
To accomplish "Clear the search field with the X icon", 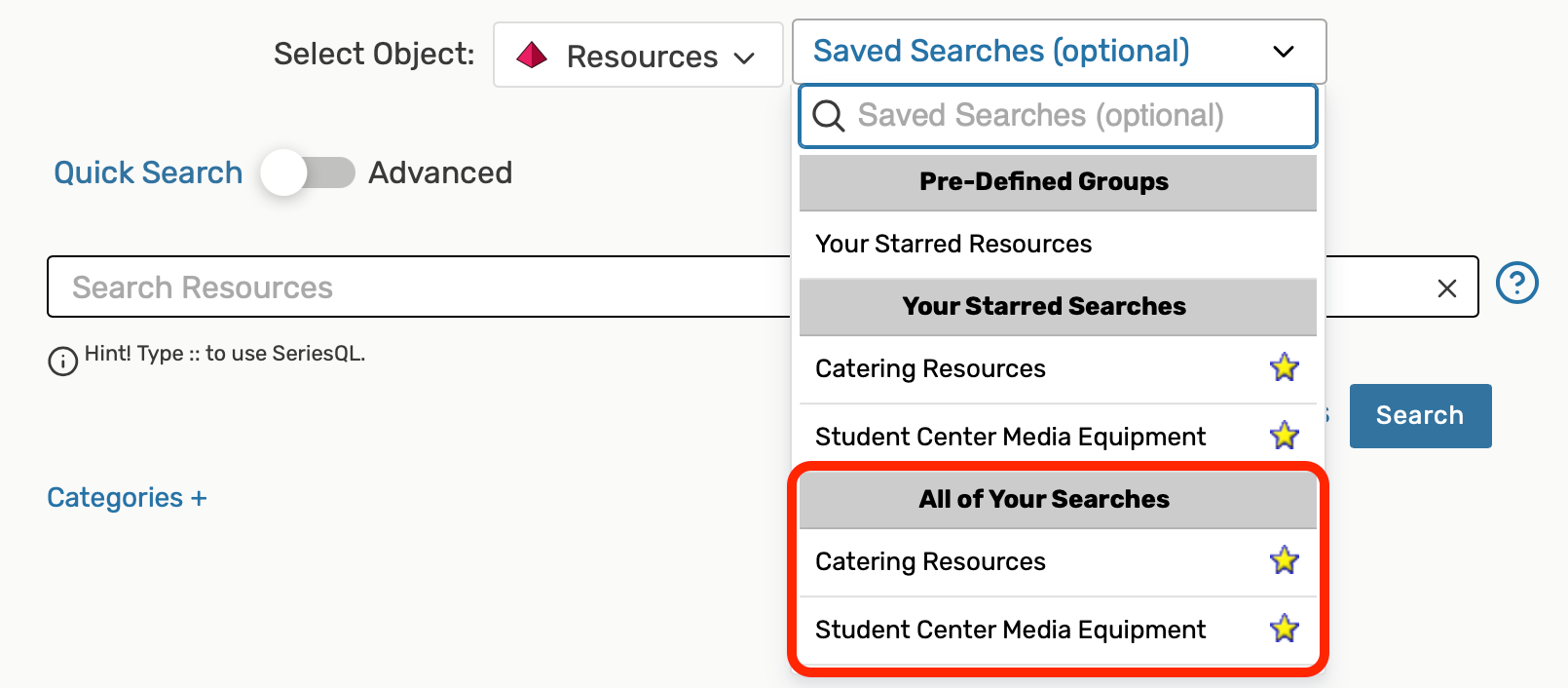I will click(x=1447, y=288).
